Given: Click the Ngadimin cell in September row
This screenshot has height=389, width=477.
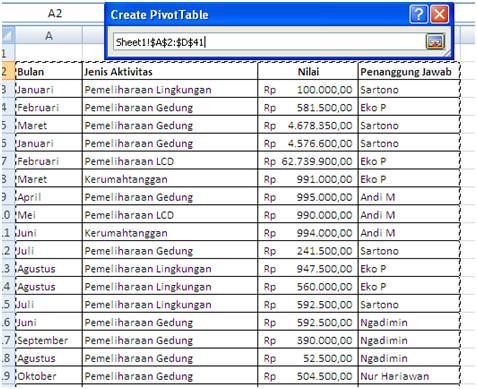Looking at the screenshot, I should click(409, 341).
